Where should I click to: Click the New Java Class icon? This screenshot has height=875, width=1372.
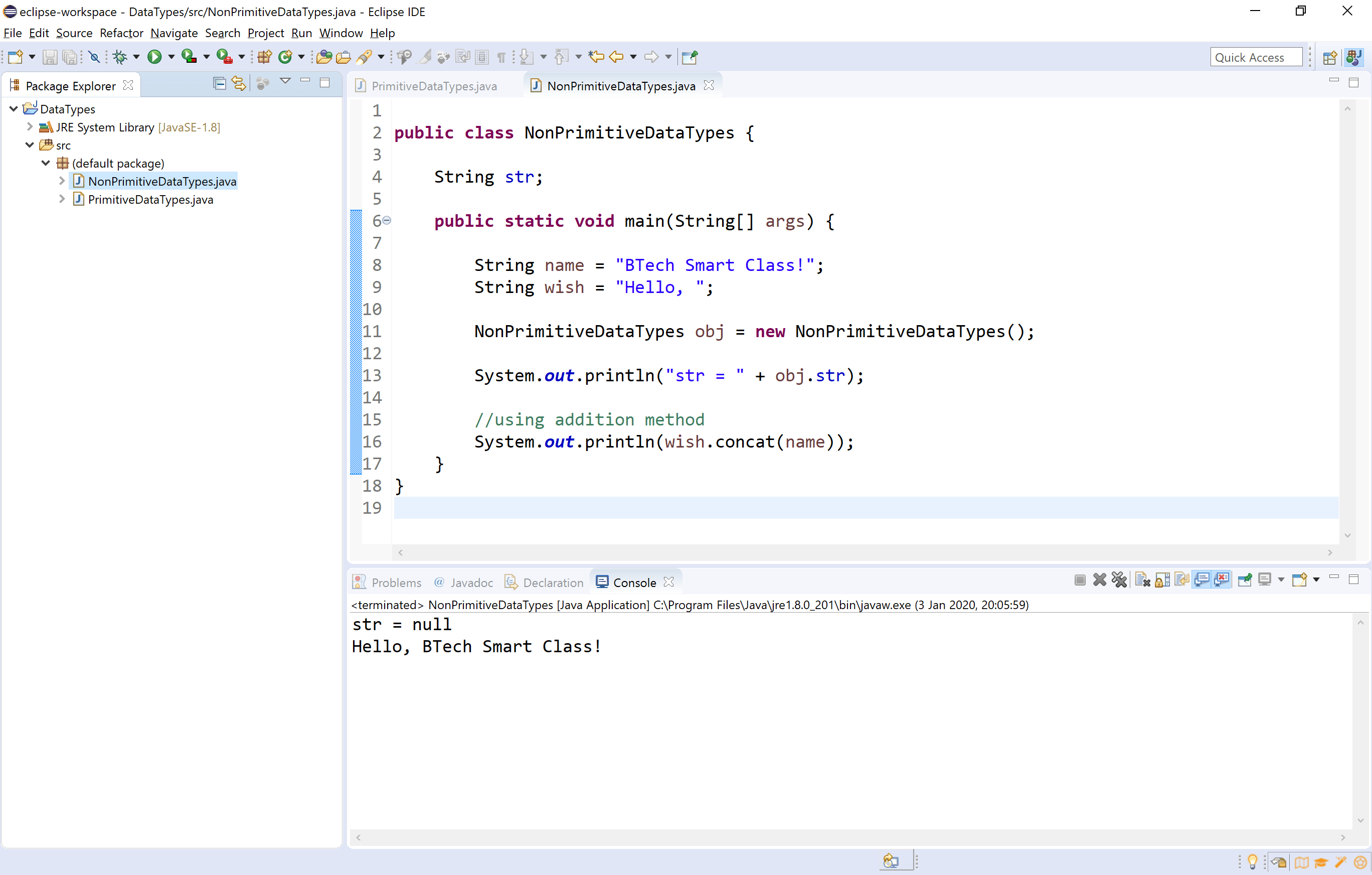285,56
